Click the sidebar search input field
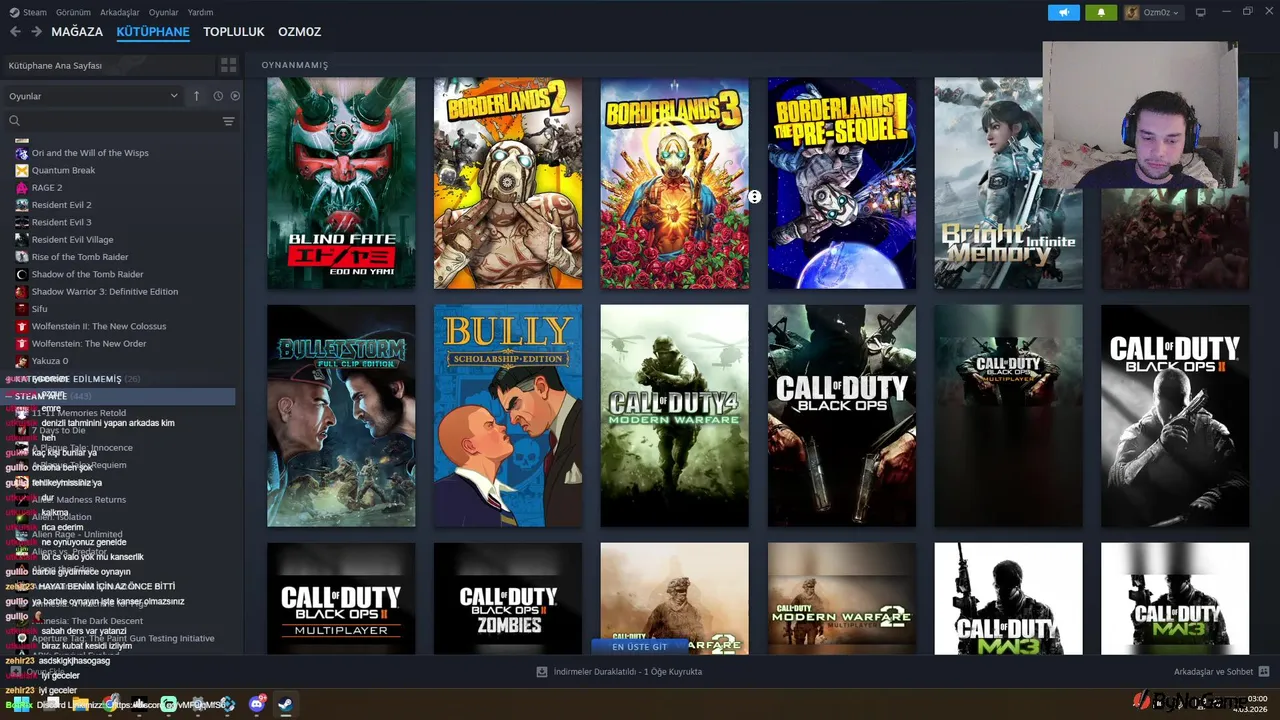 (120, 121)
